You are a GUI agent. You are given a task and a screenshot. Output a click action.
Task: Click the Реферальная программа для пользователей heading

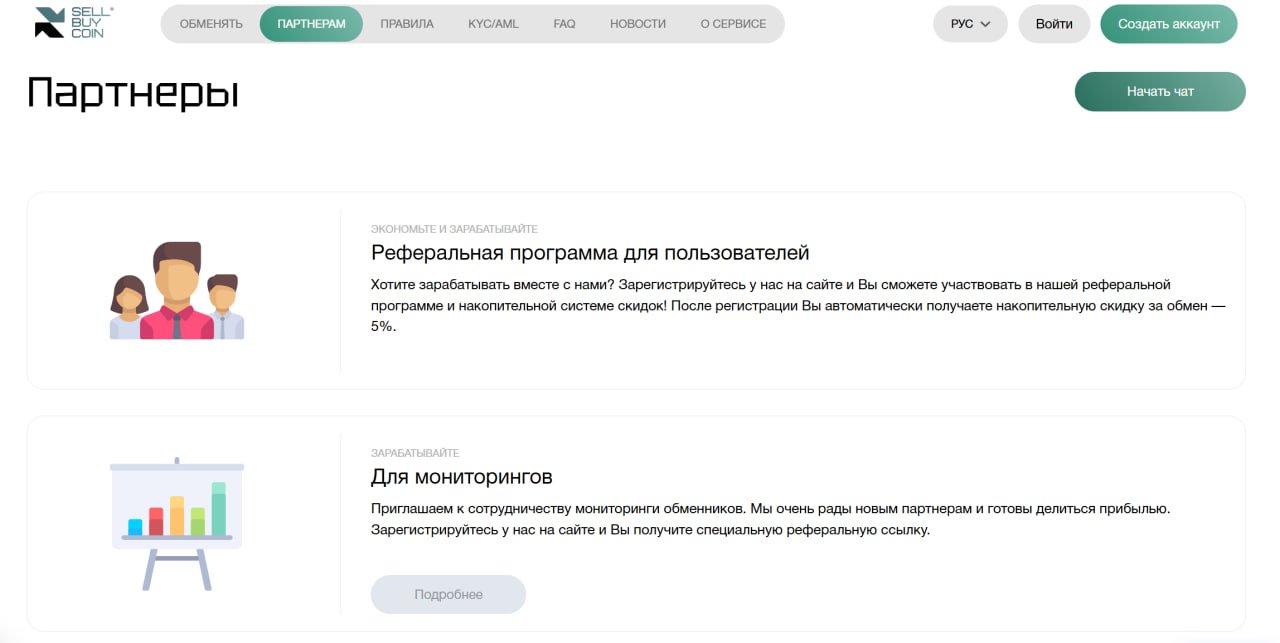tap(590, 253)
